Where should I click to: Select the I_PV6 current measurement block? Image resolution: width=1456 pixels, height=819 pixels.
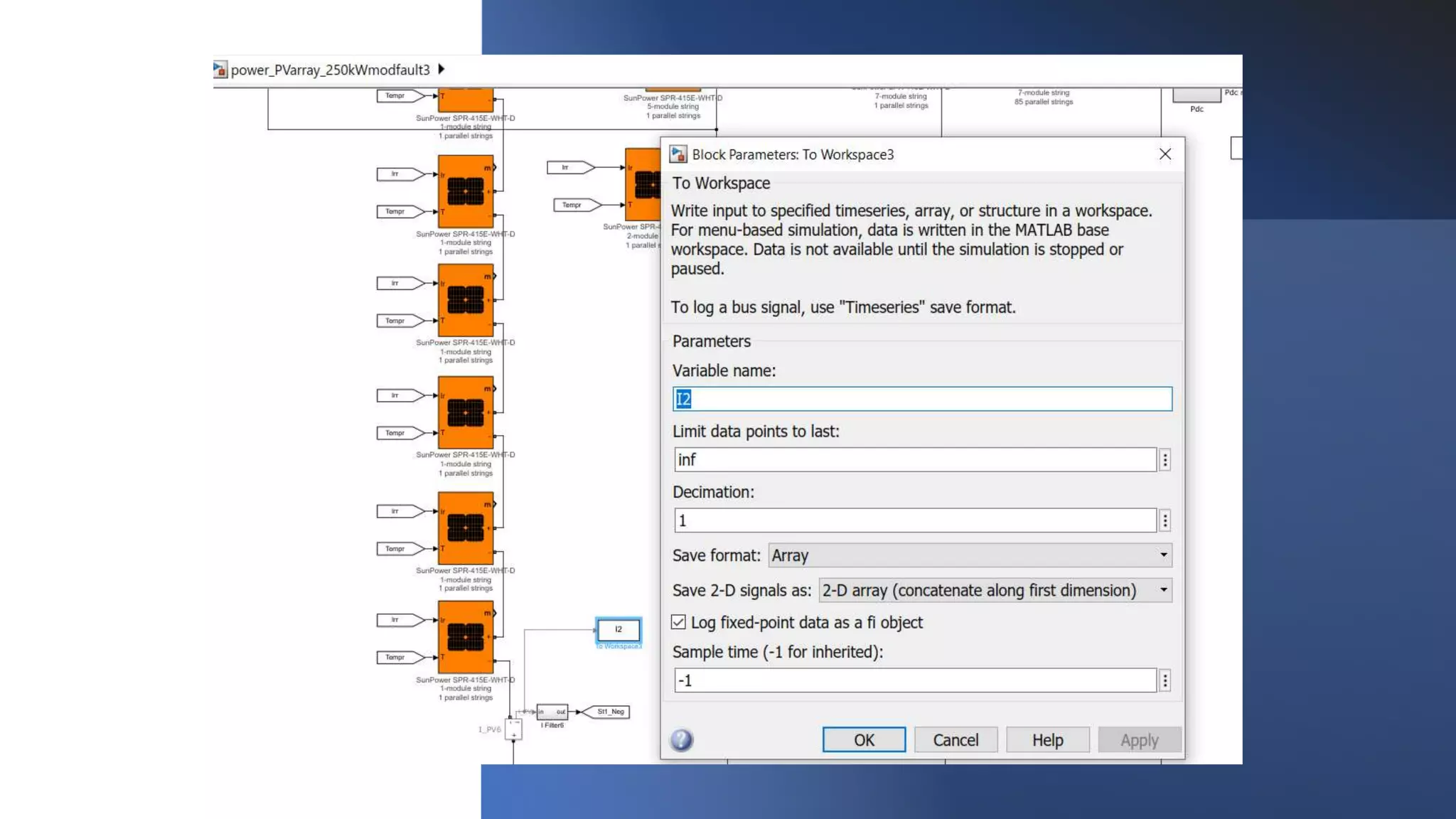(x=513, y=729)
